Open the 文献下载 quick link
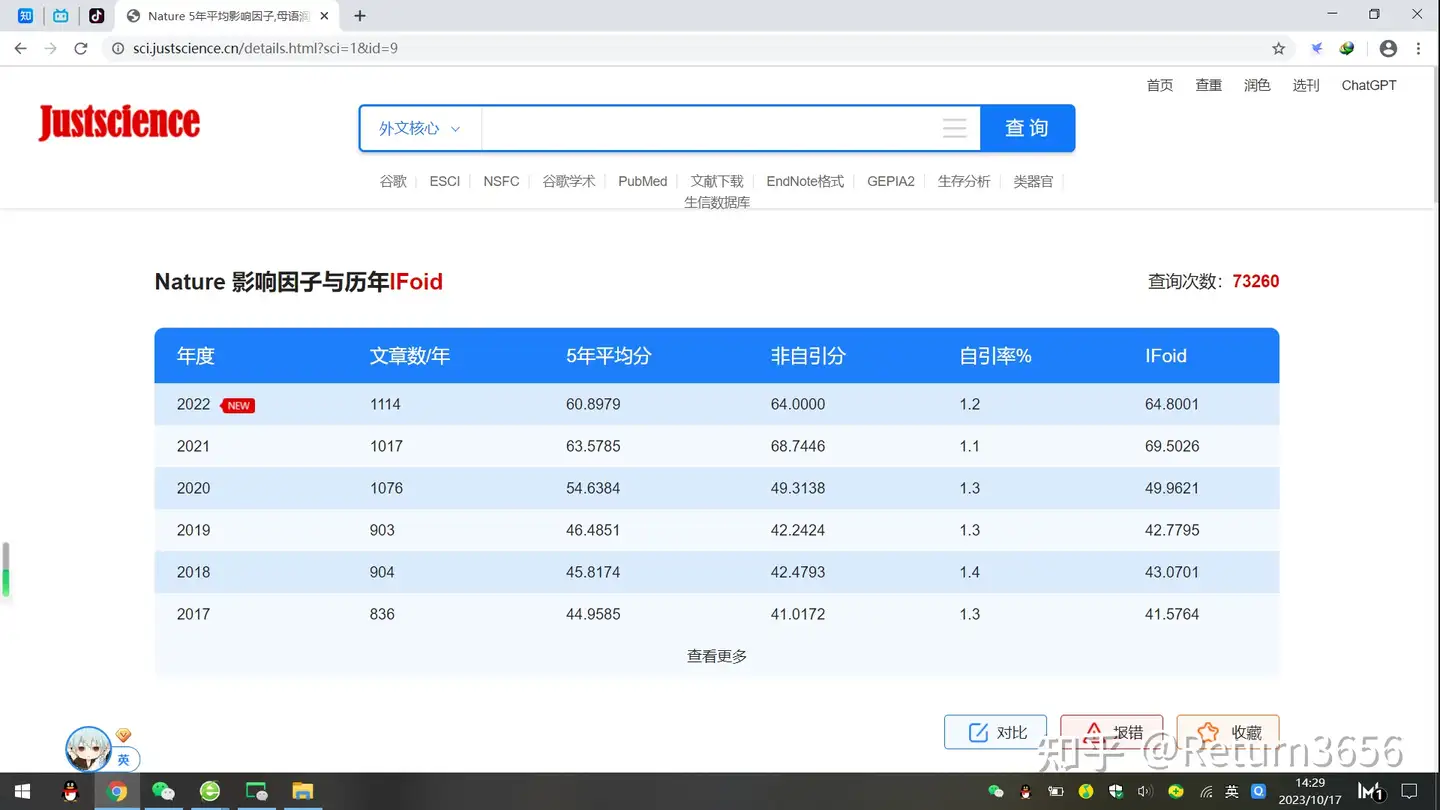Image resolution: width=1440 pixels, height=810 pixels. coord(717,181)
